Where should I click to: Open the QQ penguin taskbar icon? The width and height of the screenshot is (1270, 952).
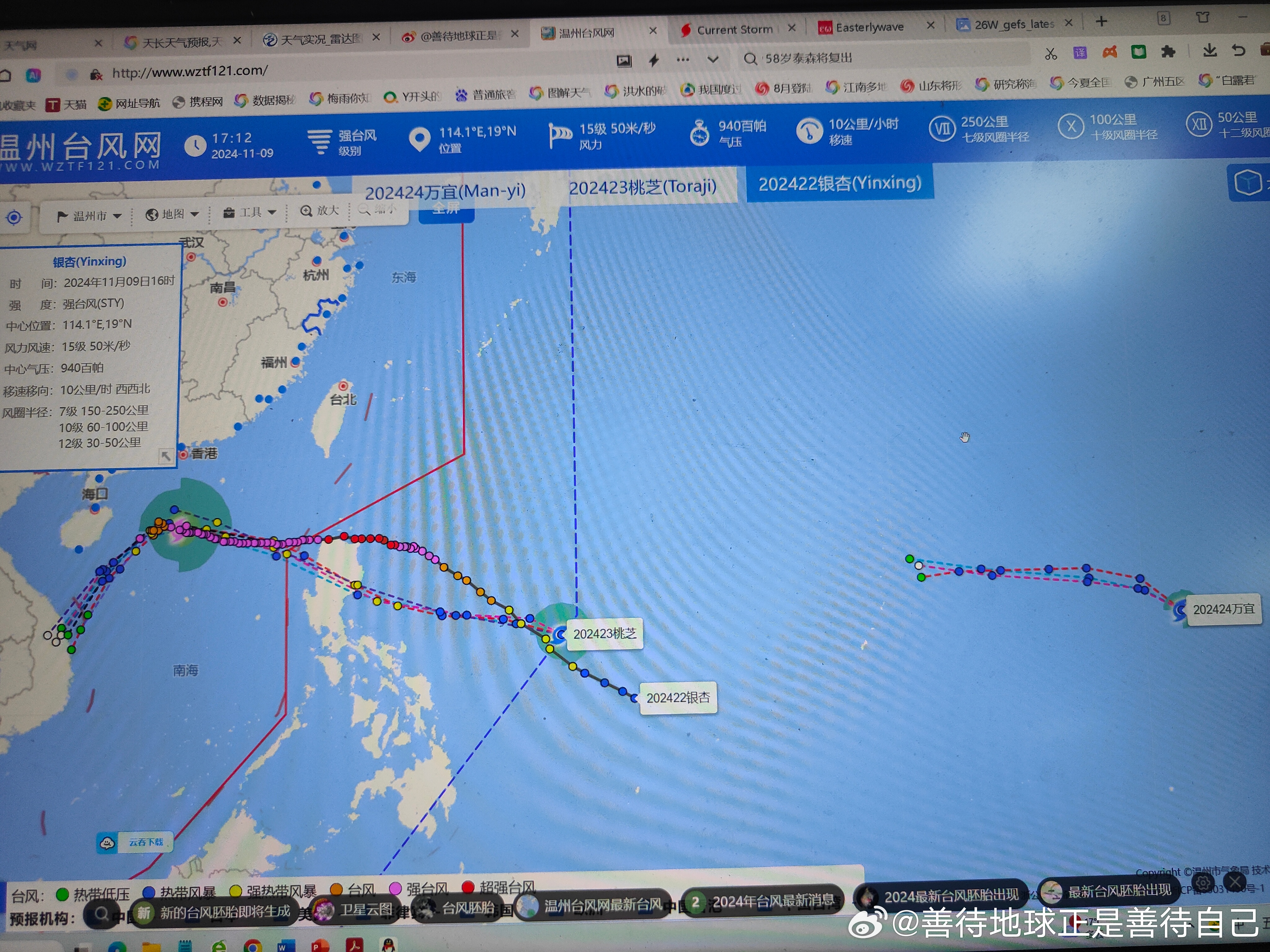[388, 944]
